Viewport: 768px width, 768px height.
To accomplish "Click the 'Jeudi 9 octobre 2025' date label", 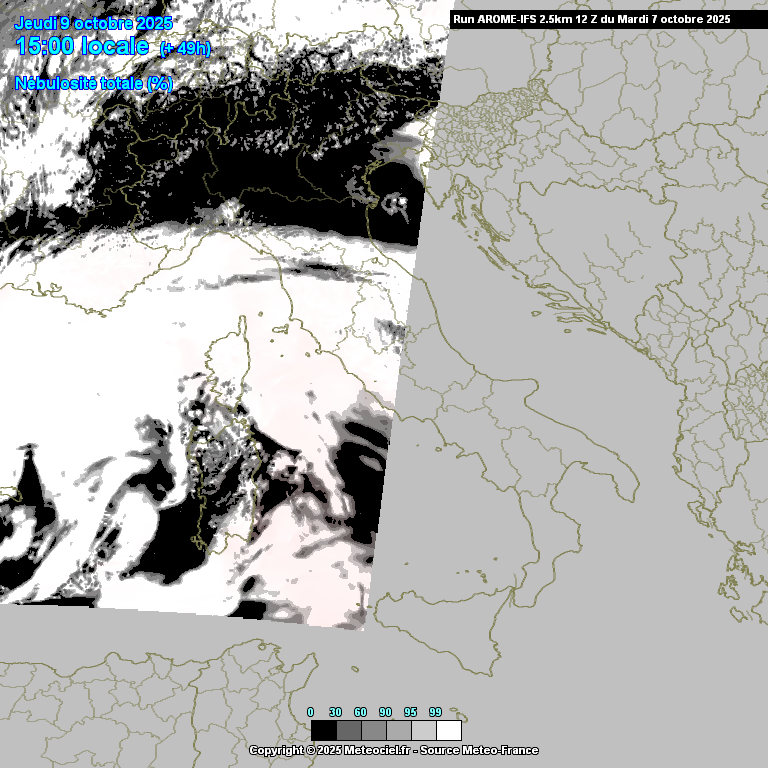I will 93,23.
